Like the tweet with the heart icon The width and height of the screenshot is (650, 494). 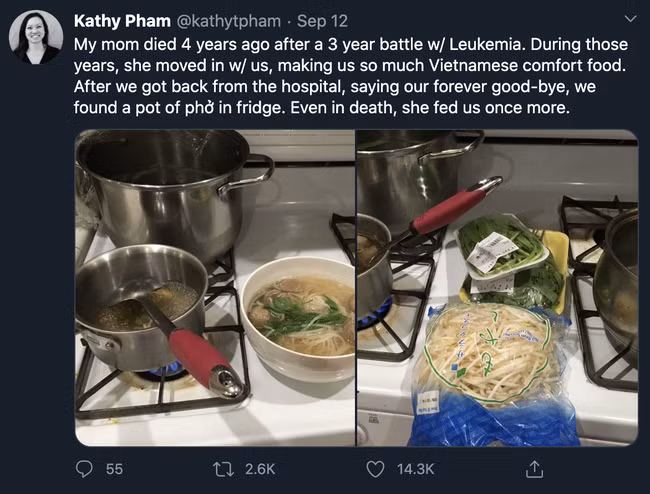(376, 468)
